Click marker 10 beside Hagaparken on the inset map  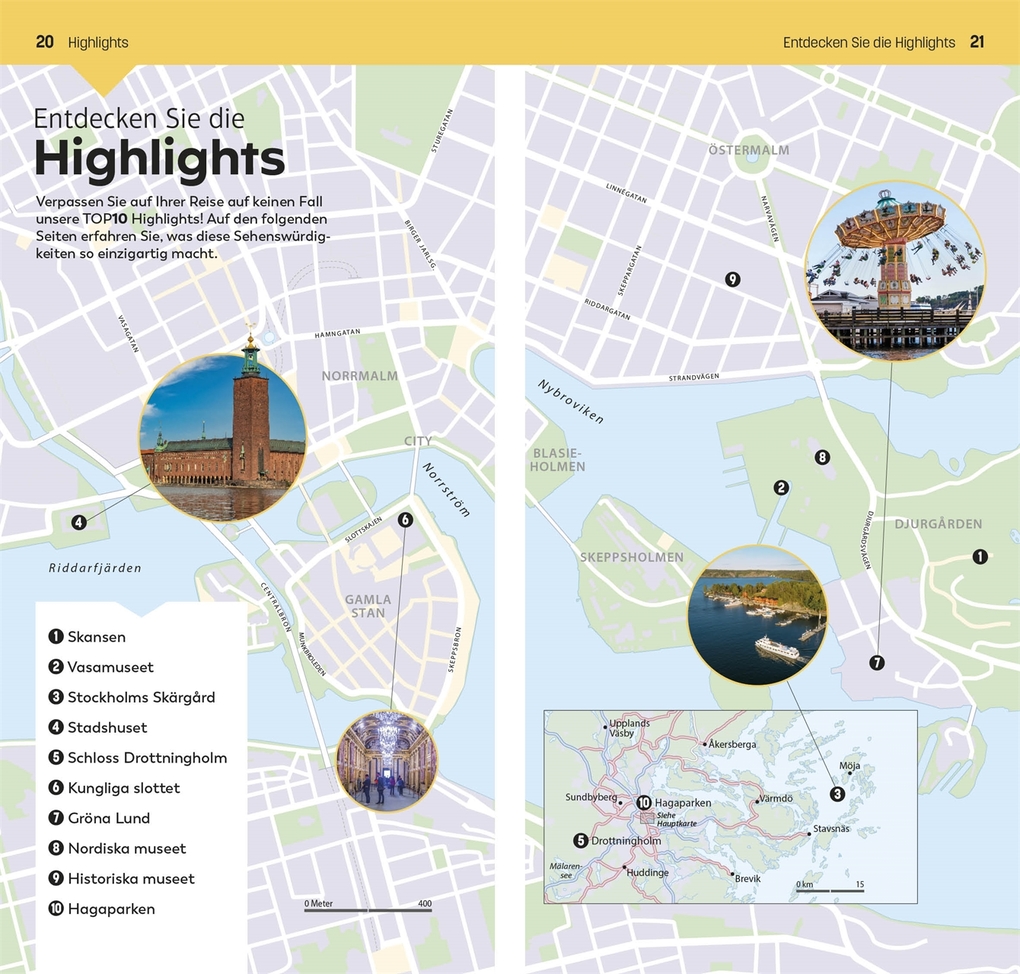tap(643, 802)
